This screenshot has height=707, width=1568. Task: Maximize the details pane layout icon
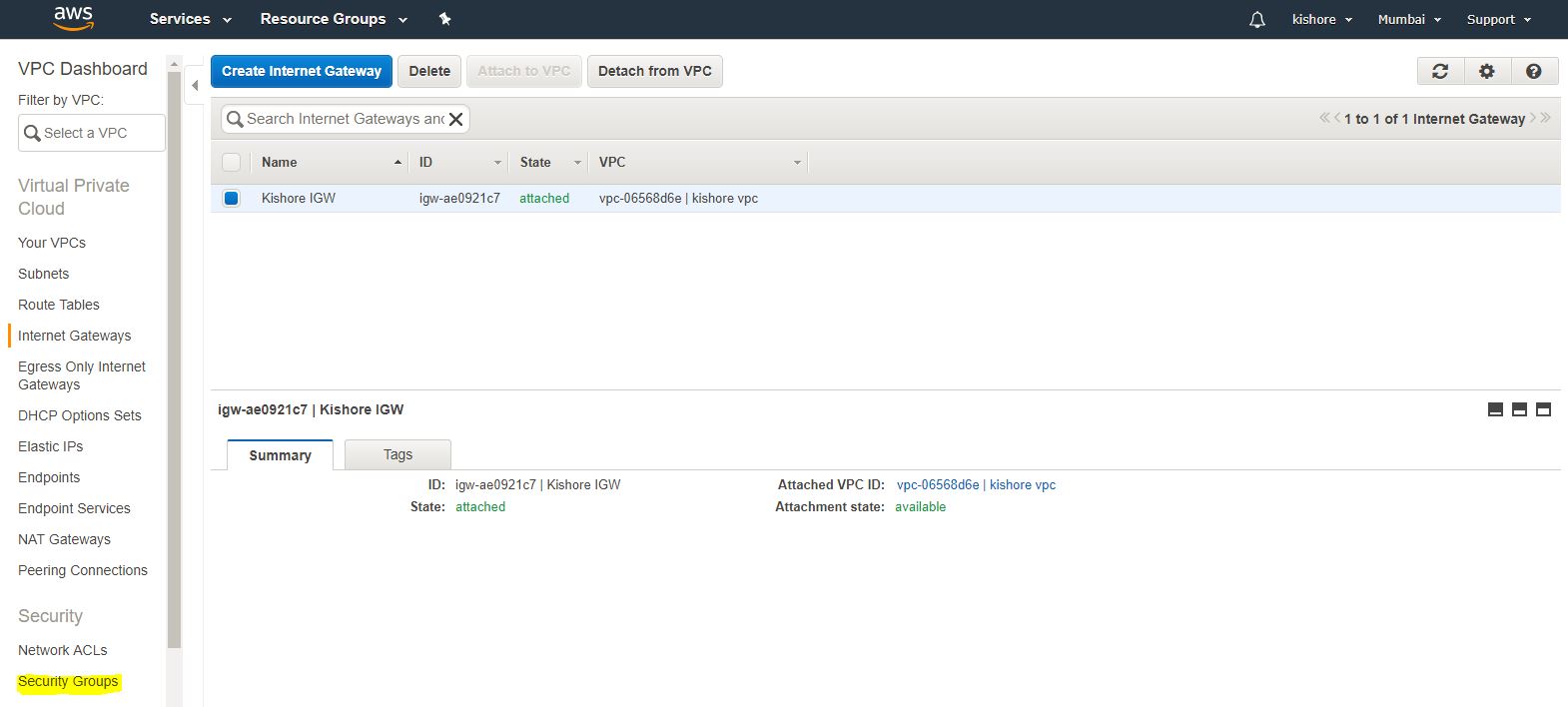1543,409
